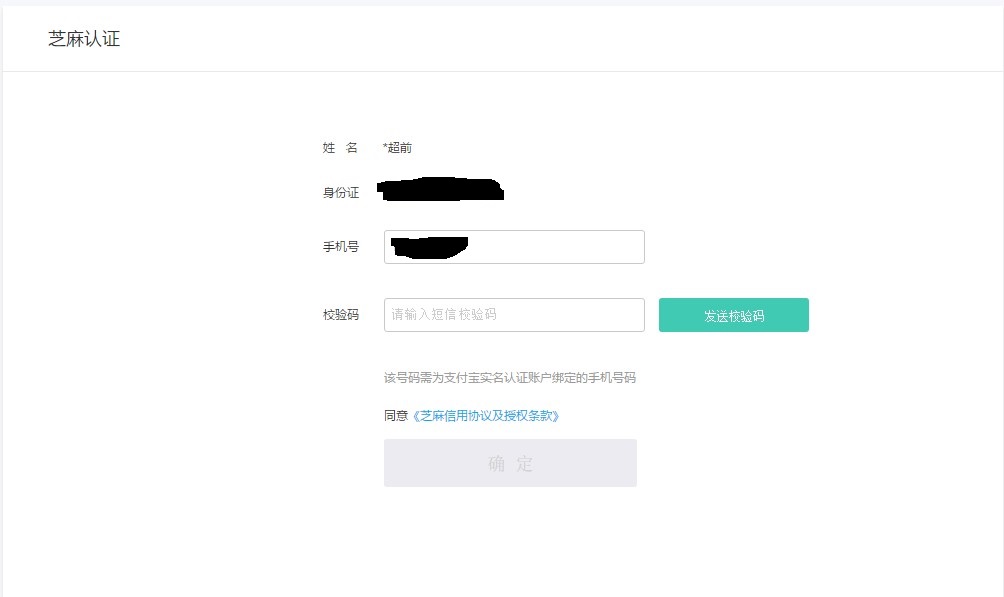Click blank area right of 发送校验码 button

tap(900, 315)
